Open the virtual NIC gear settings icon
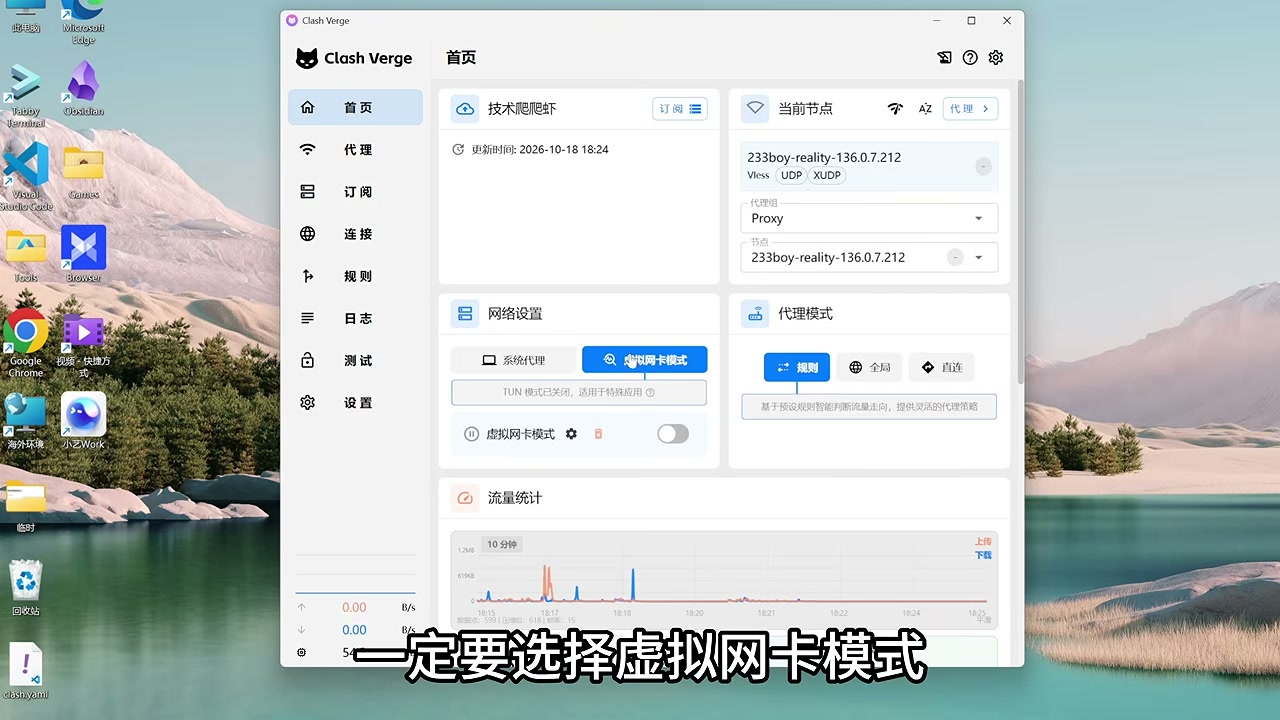This screenshot has width=1280, height=720. (571, 434)
